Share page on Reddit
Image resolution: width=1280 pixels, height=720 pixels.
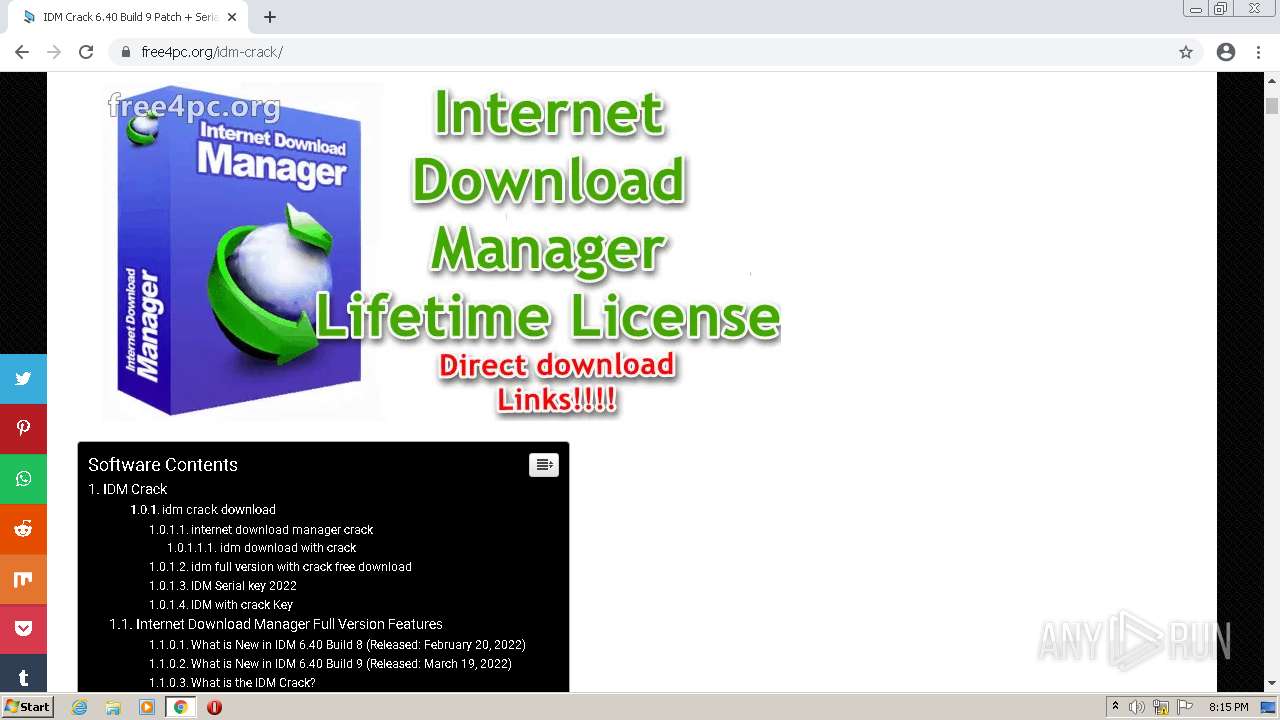[23, 529]
